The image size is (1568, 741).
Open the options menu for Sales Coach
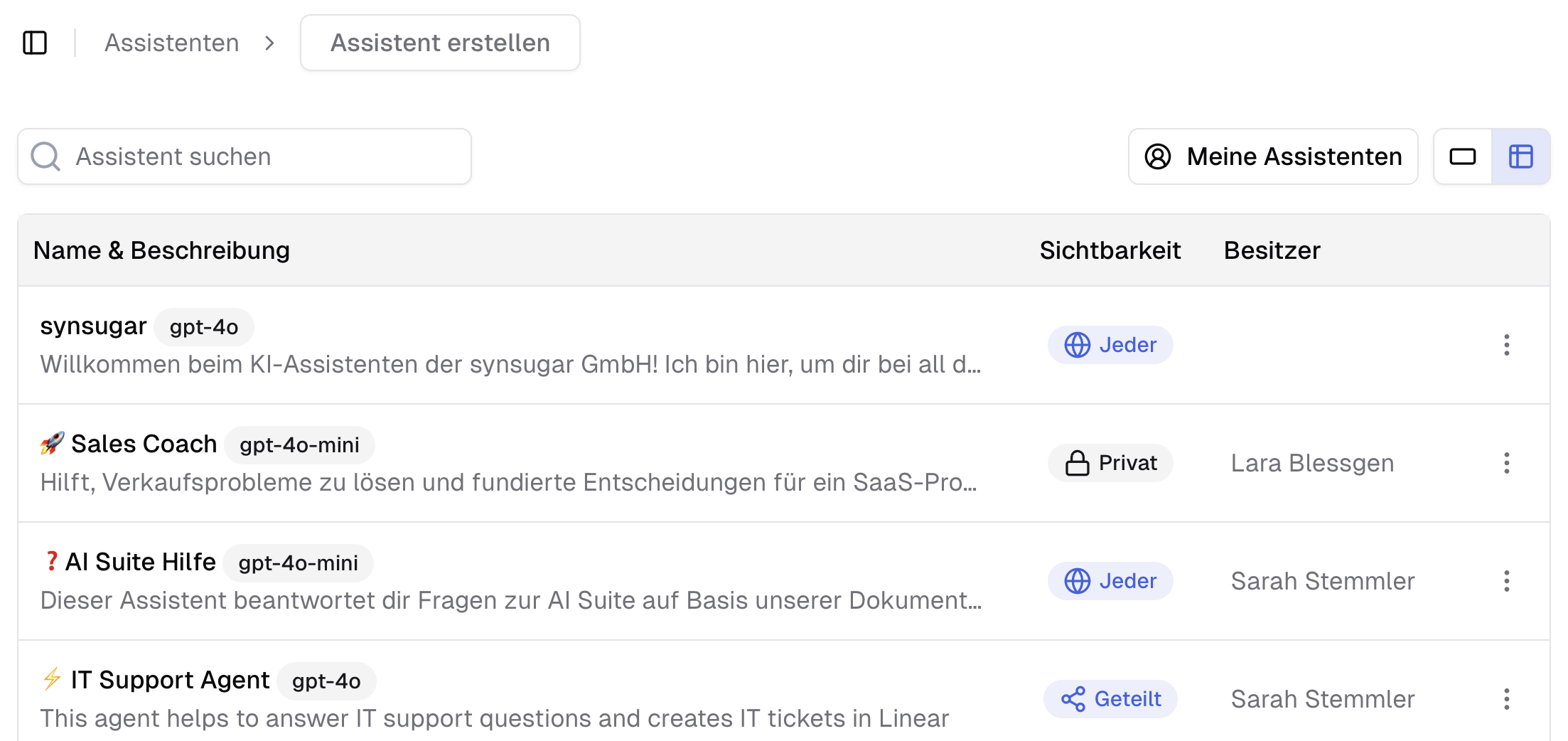(1506, 463)
